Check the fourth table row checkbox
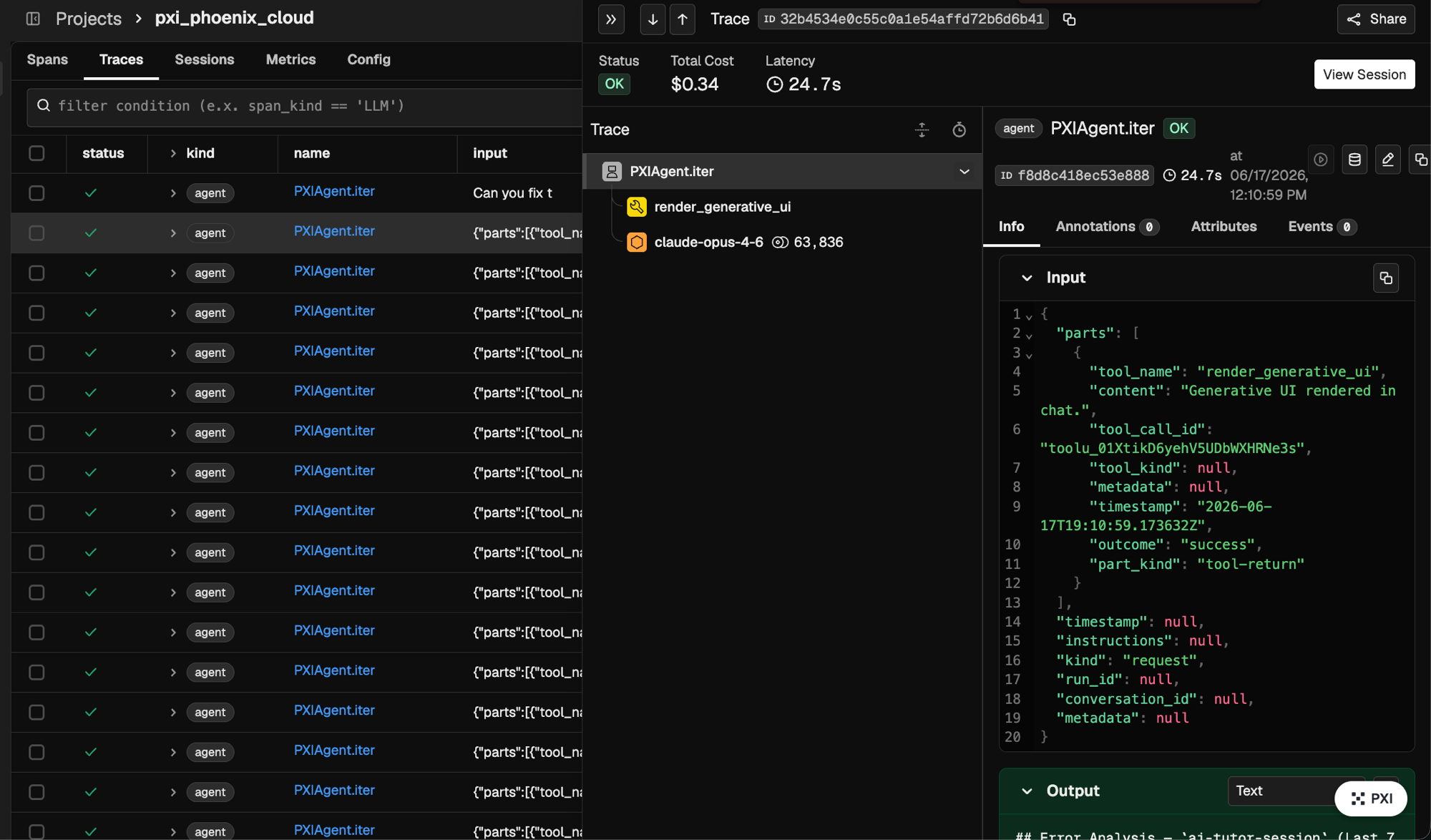The width and height of the screenshot is (1431, 840). (36, 313)
